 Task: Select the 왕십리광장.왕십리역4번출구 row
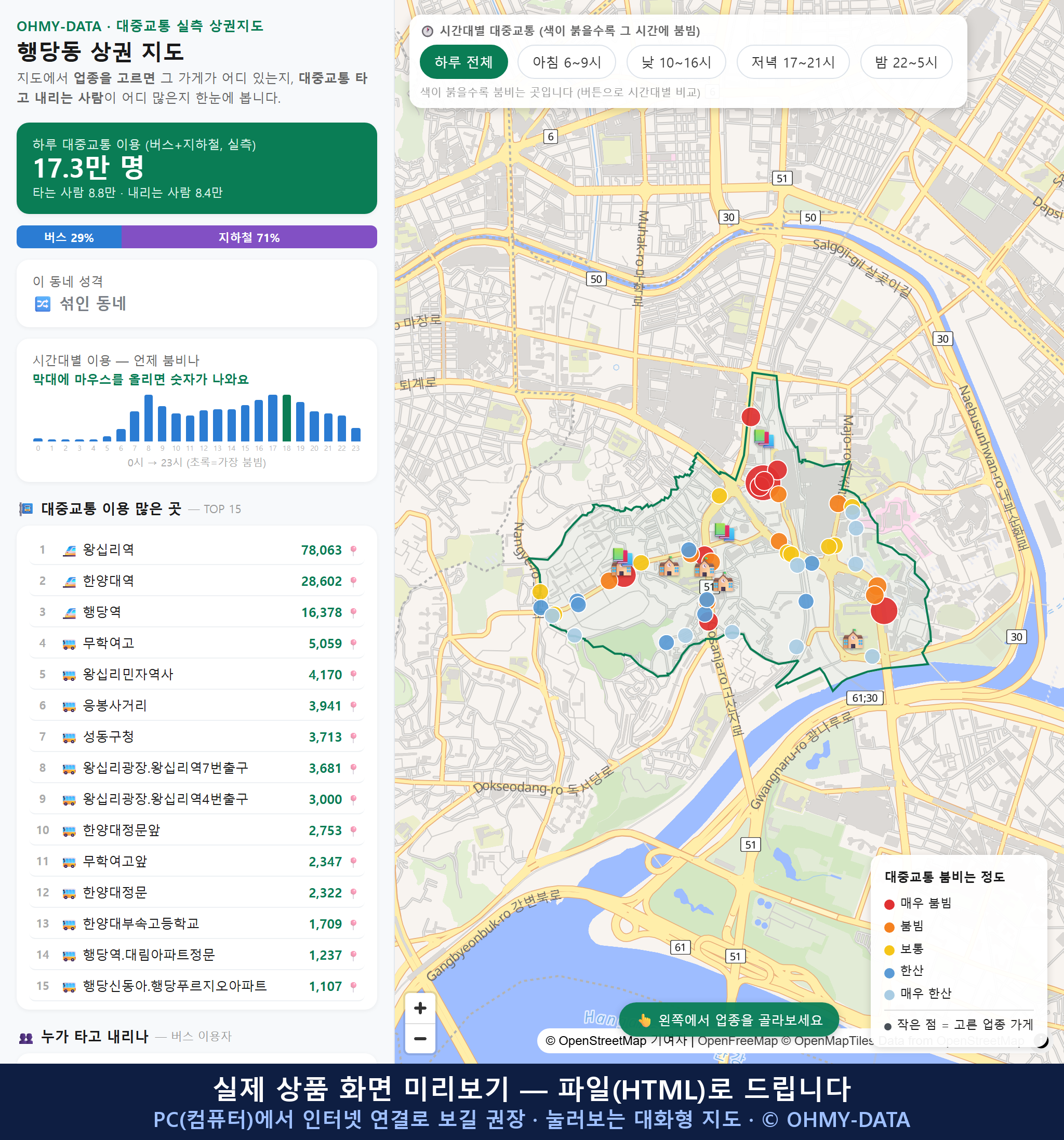[x=197, y=799]
